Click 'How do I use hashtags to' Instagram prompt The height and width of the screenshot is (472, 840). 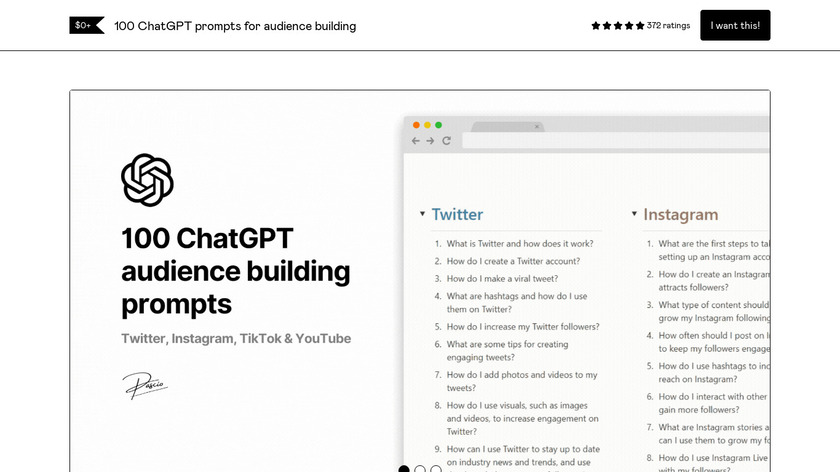point(714,372)
